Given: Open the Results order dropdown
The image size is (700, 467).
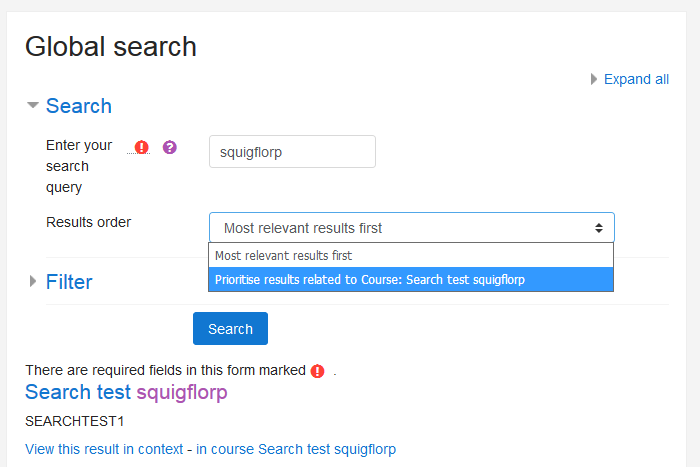Looking at the screenshot, I should [412, 228].
